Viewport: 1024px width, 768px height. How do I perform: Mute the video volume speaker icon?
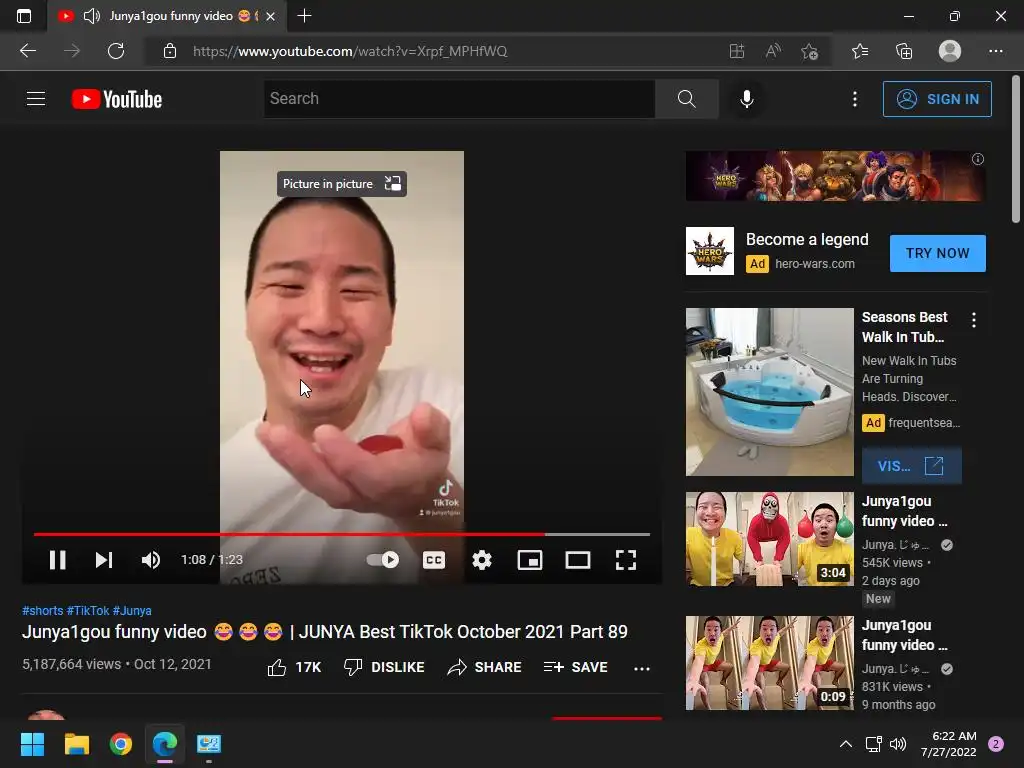[x=151, y=560]
